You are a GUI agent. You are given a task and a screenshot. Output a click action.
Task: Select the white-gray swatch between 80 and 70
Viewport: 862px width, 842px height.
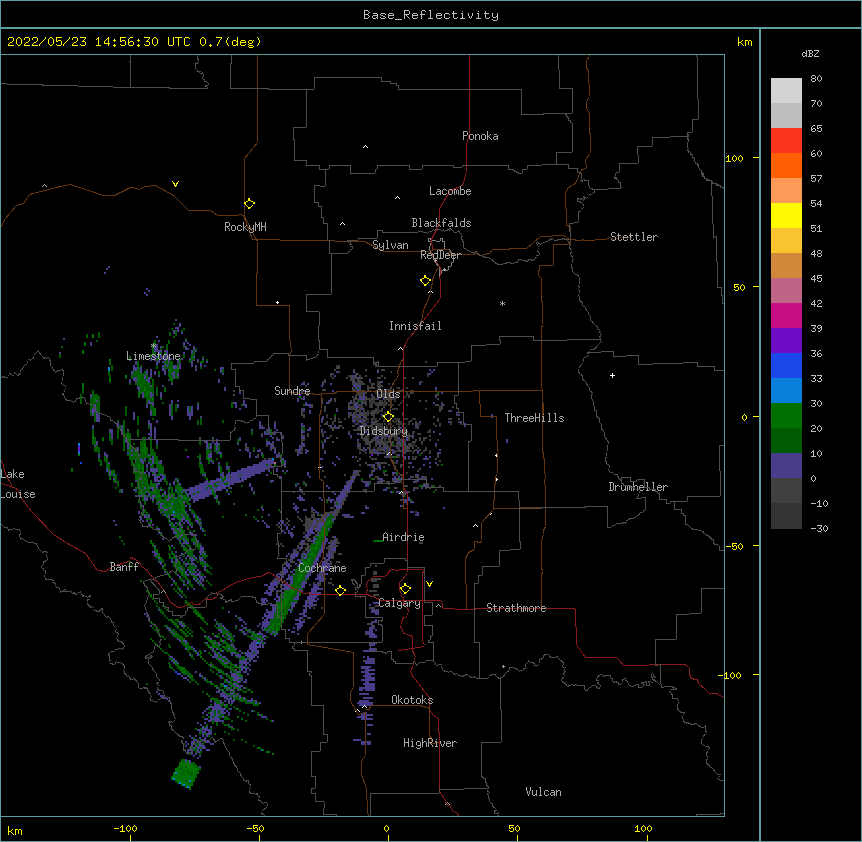click(x=786, y=91)
